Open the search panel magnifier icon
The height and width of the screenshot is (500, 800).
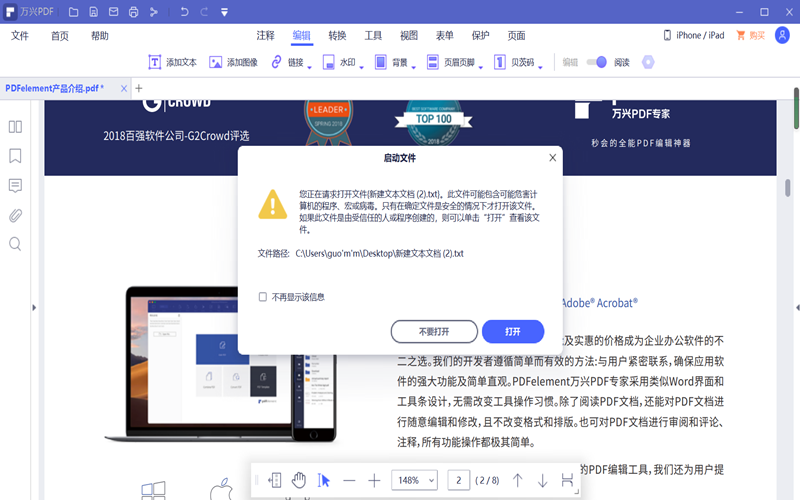pos(15,244)
